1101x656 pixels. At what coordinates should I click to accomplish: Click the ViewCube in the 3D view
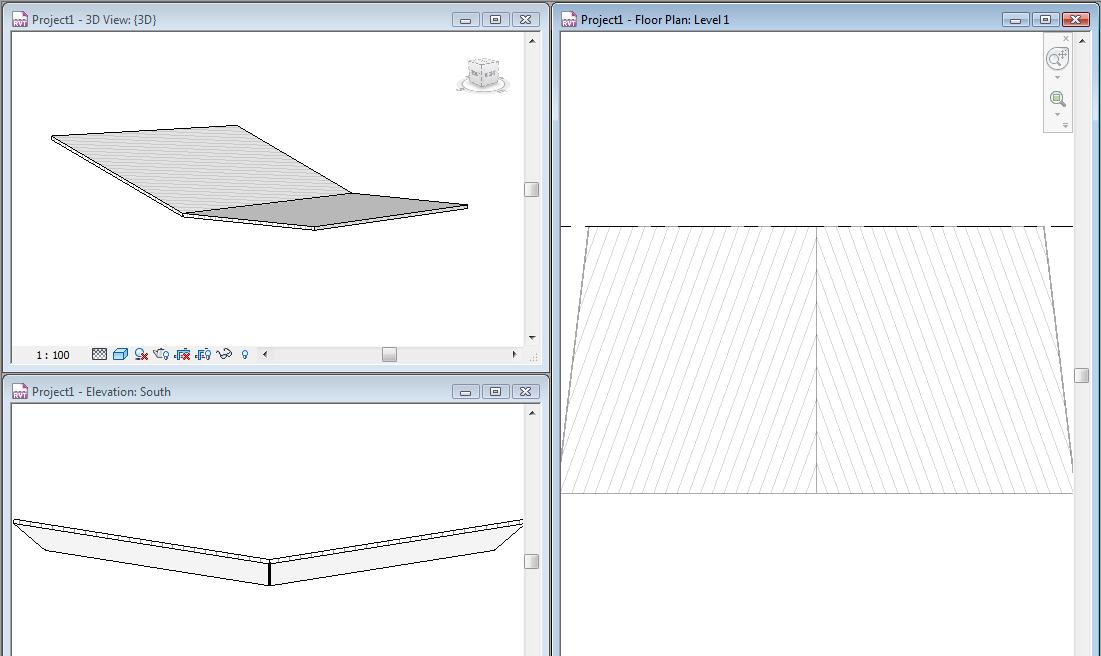coord(483,75)
